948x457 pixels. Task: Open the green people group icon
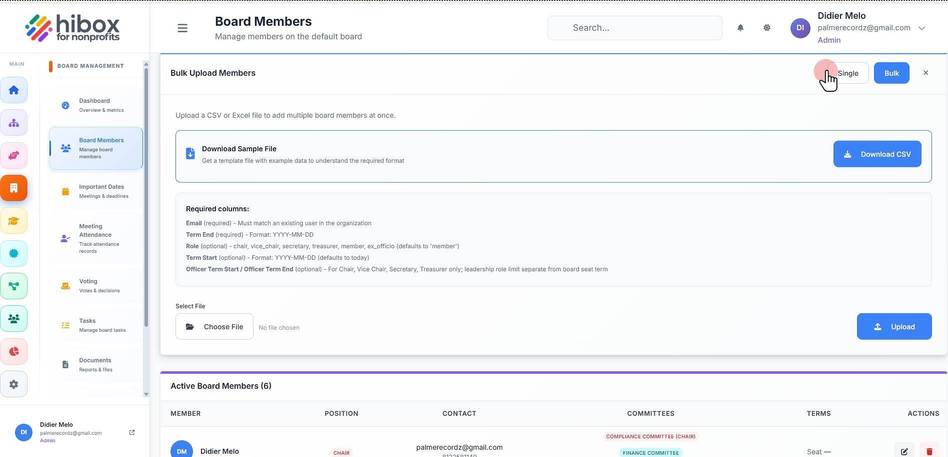(14, 319)
